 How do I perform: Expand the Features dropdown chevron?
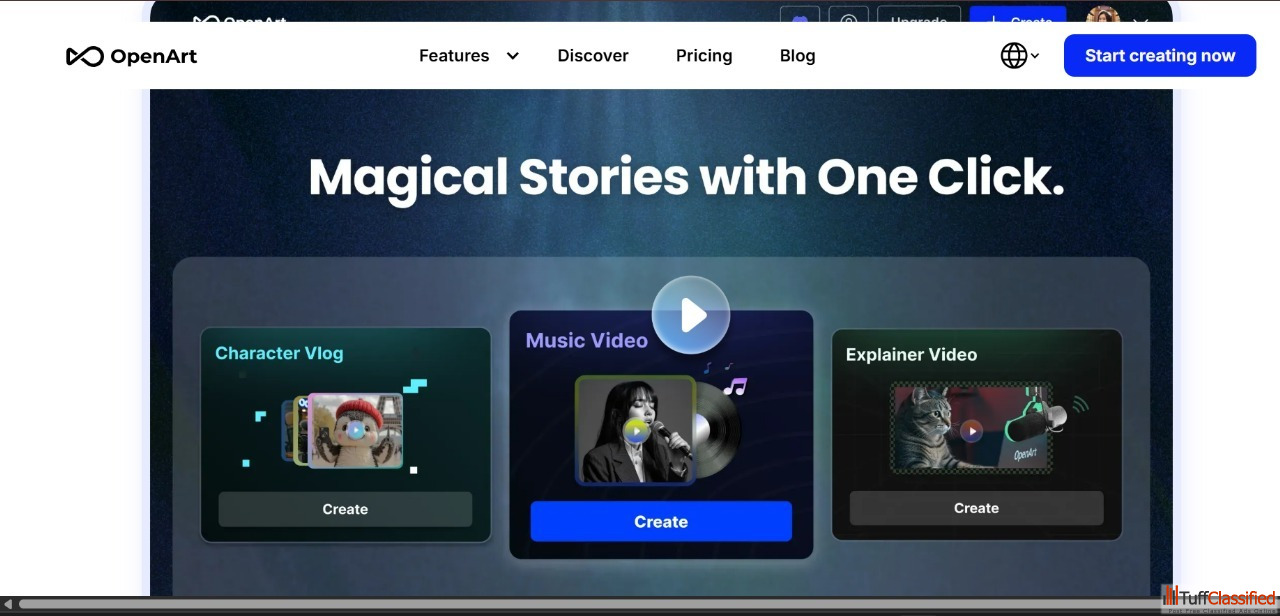tap(513, 56)
